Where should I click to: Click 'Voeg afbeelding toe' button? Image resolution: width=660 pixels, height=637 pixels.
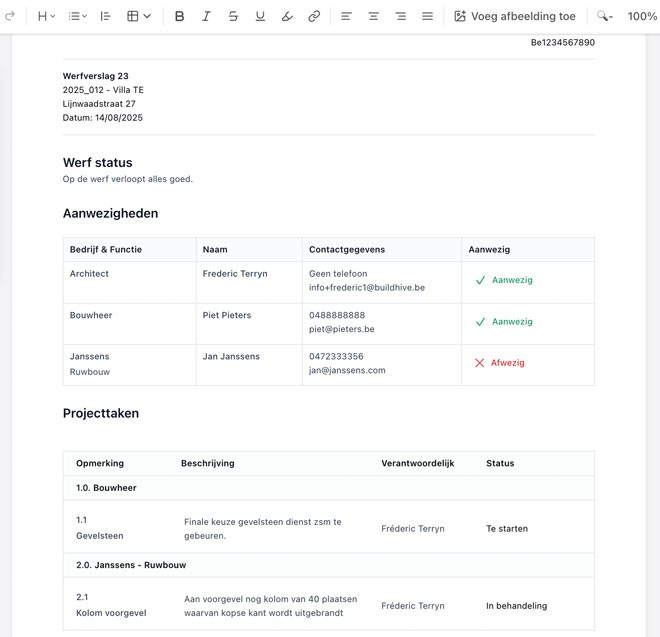click(515, 16)
